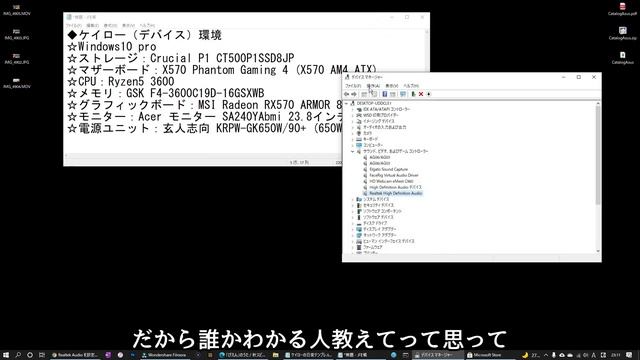
Task: Click the Disable device down-arrow icon
Action: point(429,94)
